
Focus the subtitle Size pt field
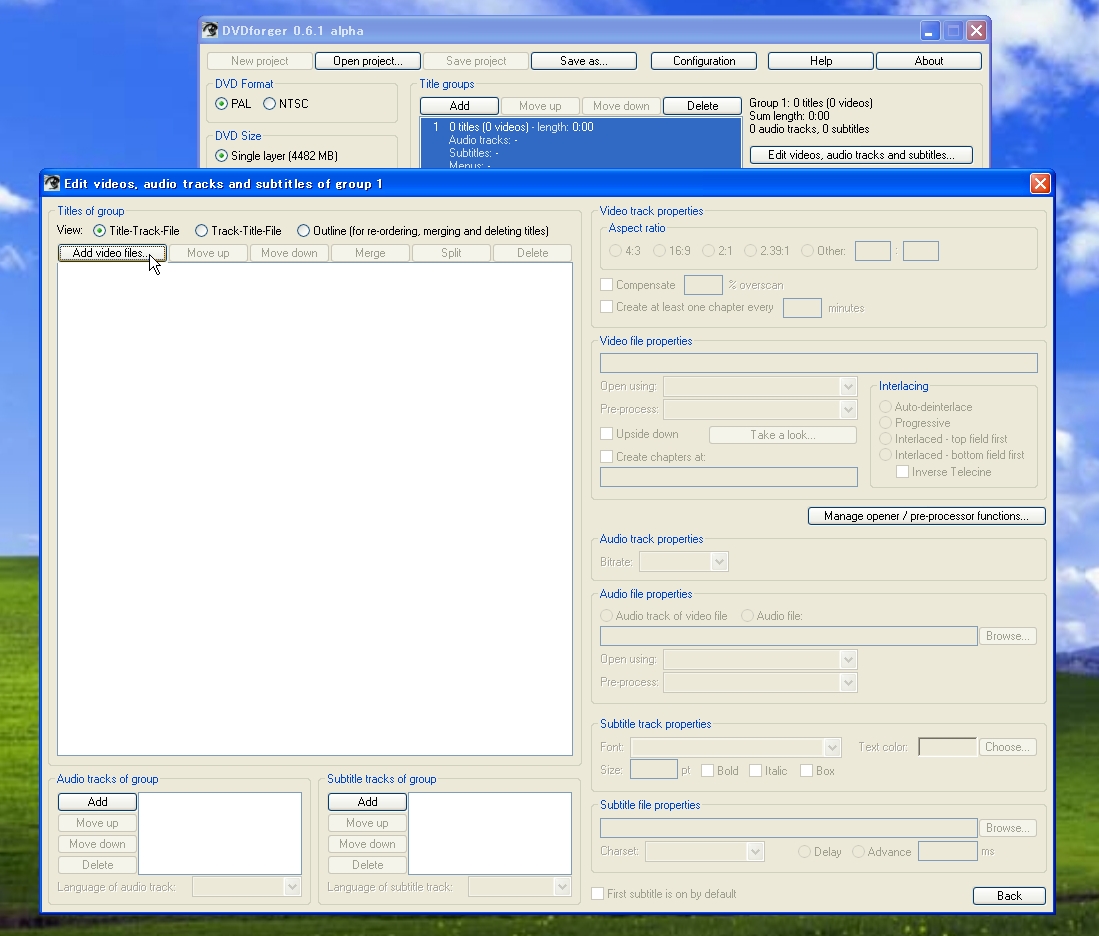click(654, 770)
